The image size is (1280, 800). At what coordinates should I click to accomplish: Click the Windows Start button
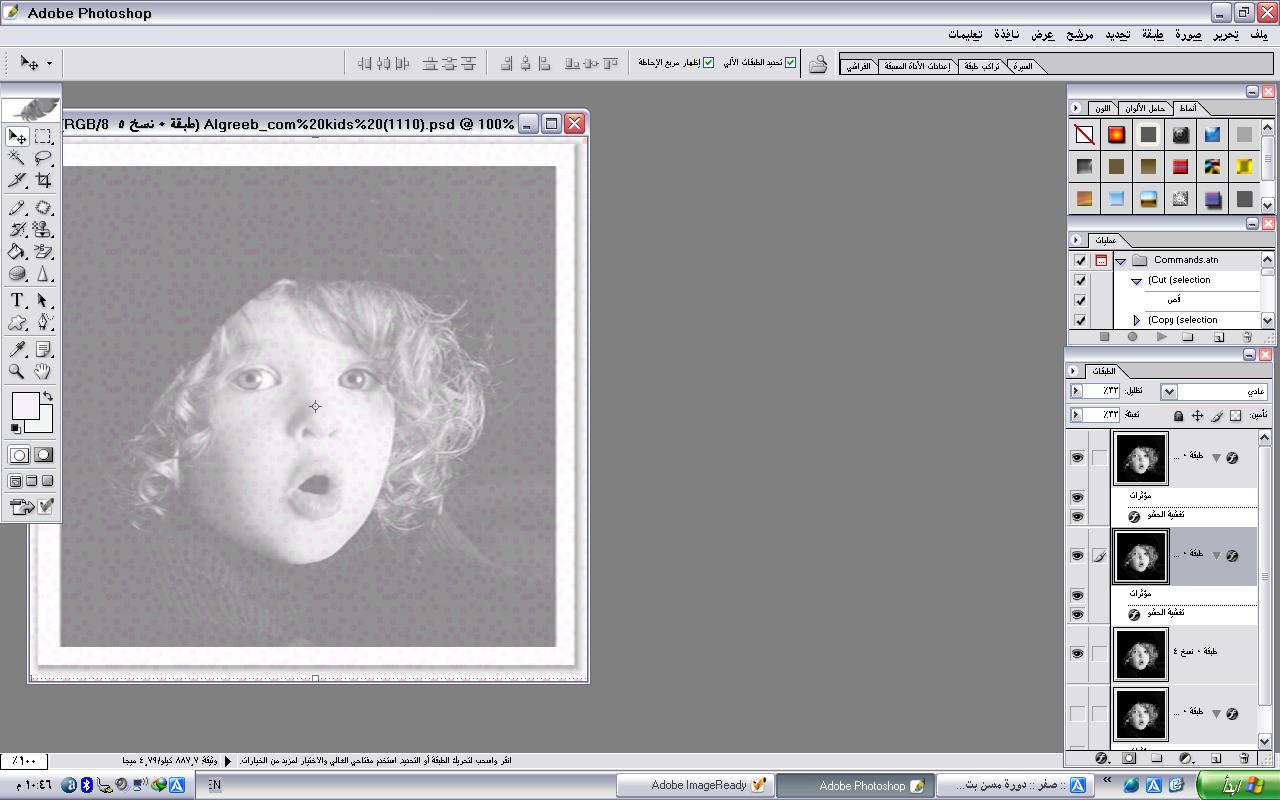click(x=1236, y=786)
